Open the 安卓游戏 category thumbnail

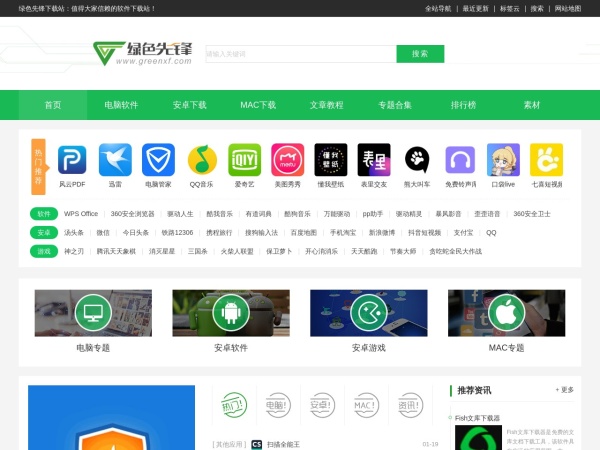(x=369, y=314)
